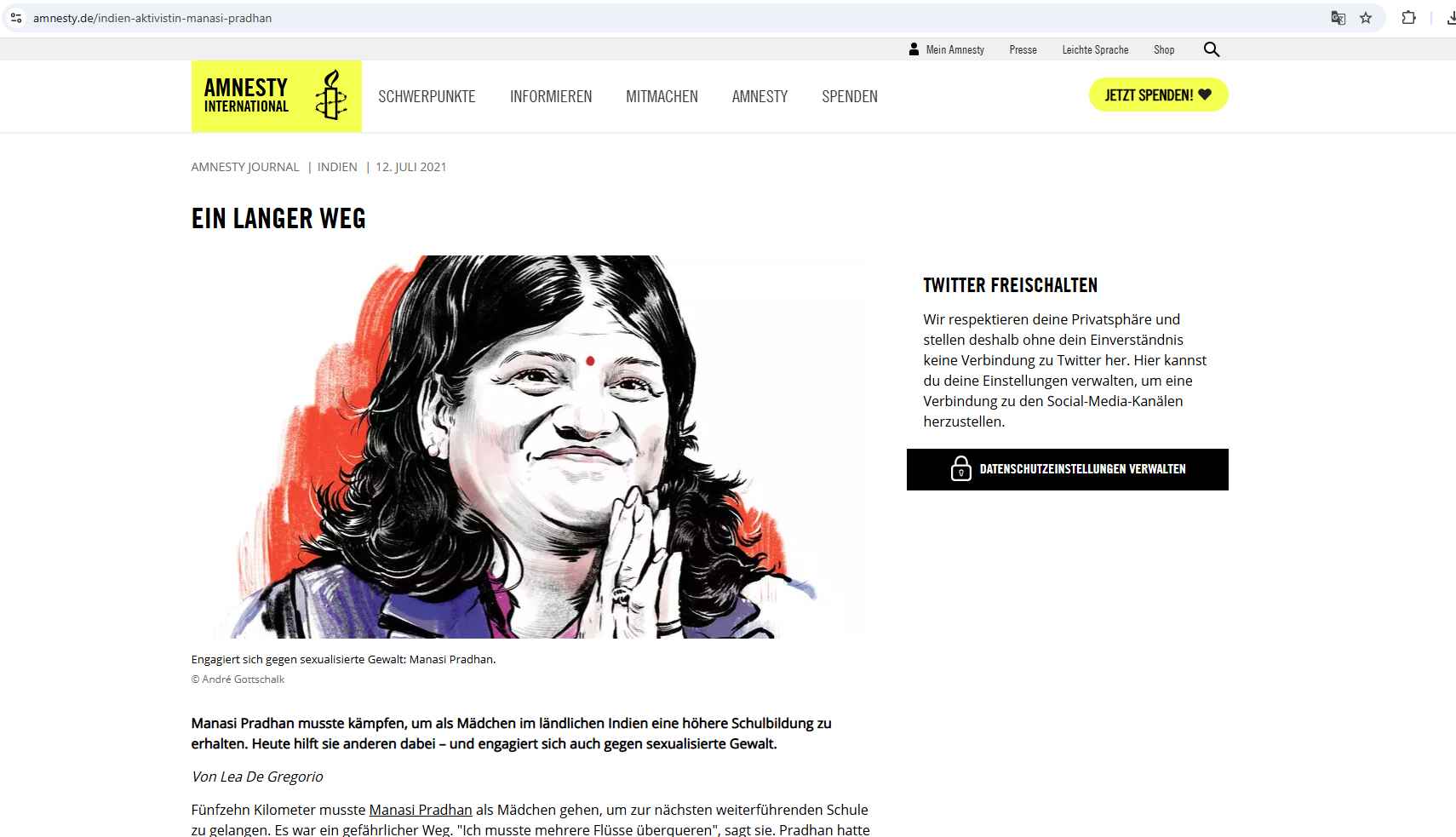This screenshot has height=837, width=1456.
Task: View site information icon in address bar
Action: point(15,18)
